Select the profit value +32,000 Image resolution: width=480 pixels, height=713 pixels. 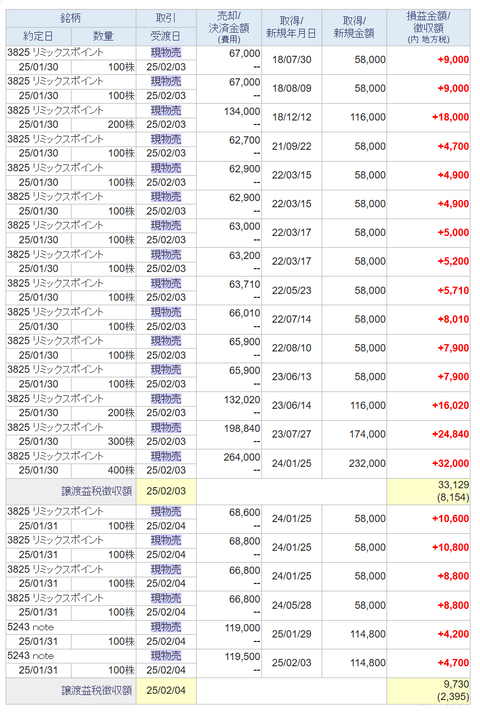pos(450,463)
